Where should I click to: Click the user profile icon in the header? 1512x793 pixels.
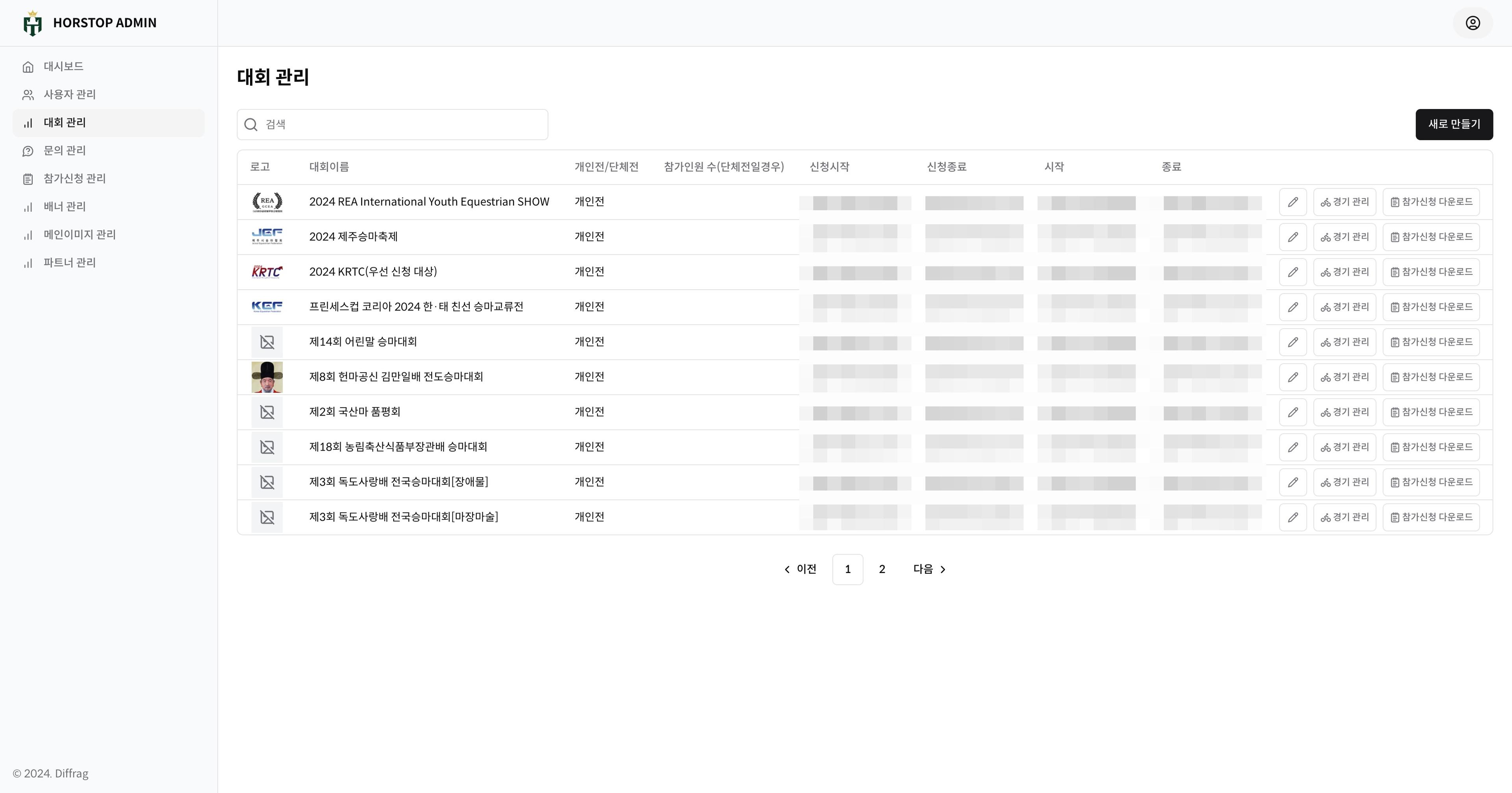click(x=1472, y=23)
